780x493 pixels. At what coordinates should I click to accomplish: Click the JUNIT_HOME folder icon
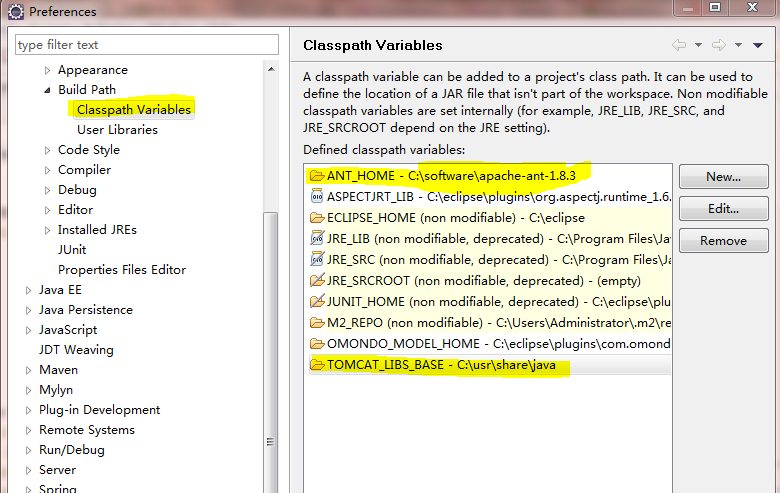[x=317, y=301]
